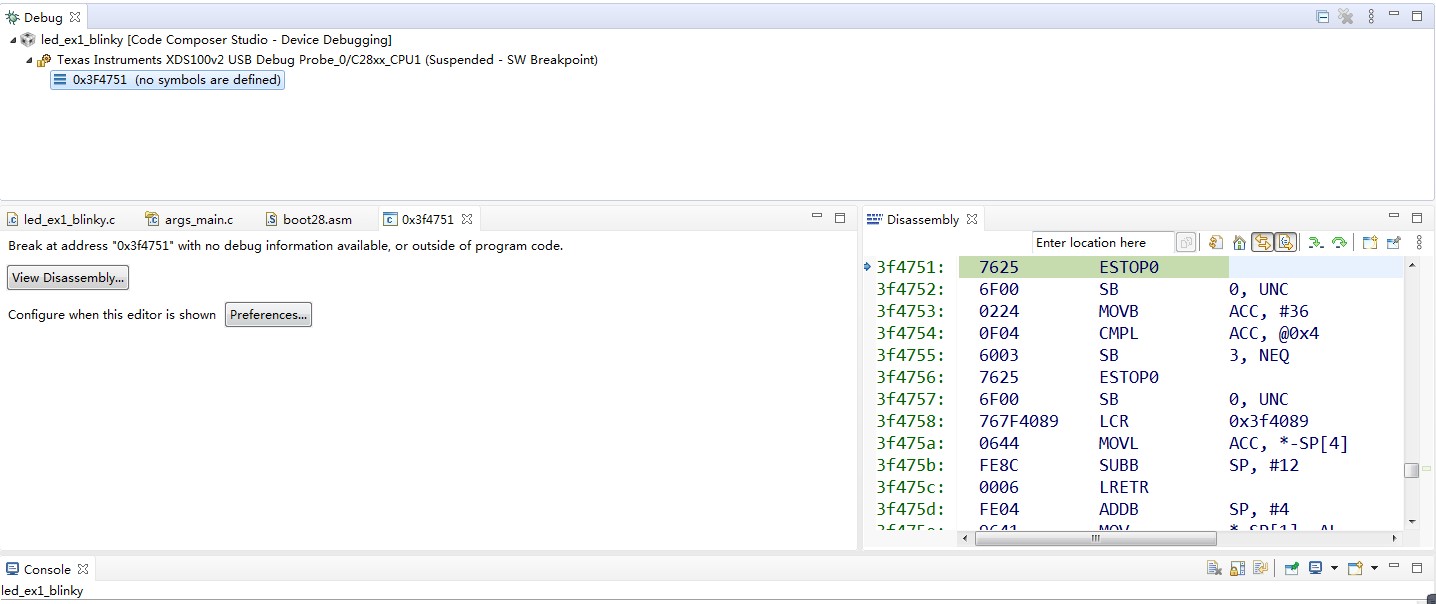
Task: Click the Enter location here field
Action: (x=1102, y=243)
